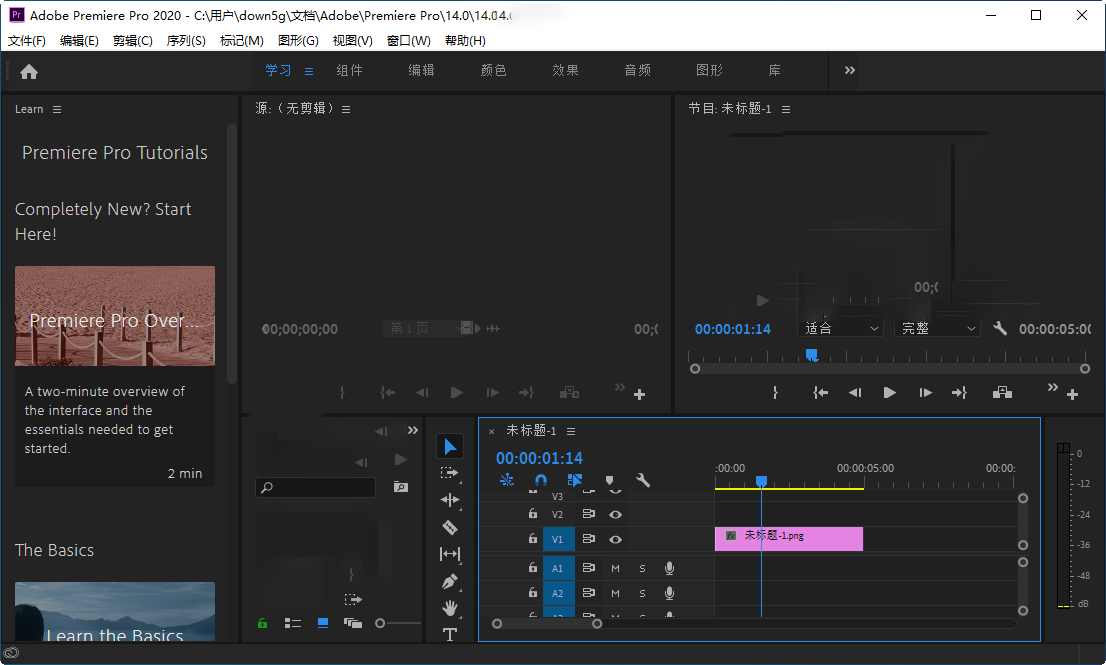Mute audio track A1
The image size is (1106, 665).
click(x=615, y=568)
